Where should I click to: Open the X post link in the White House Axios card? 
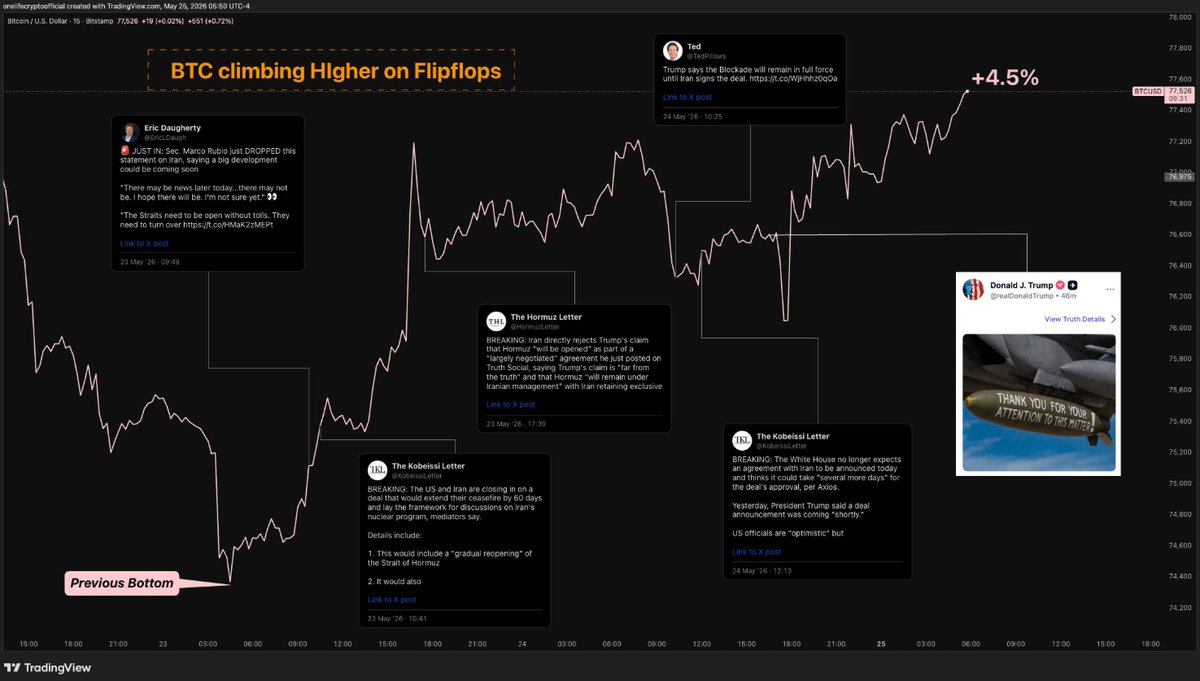click(757, 551)
